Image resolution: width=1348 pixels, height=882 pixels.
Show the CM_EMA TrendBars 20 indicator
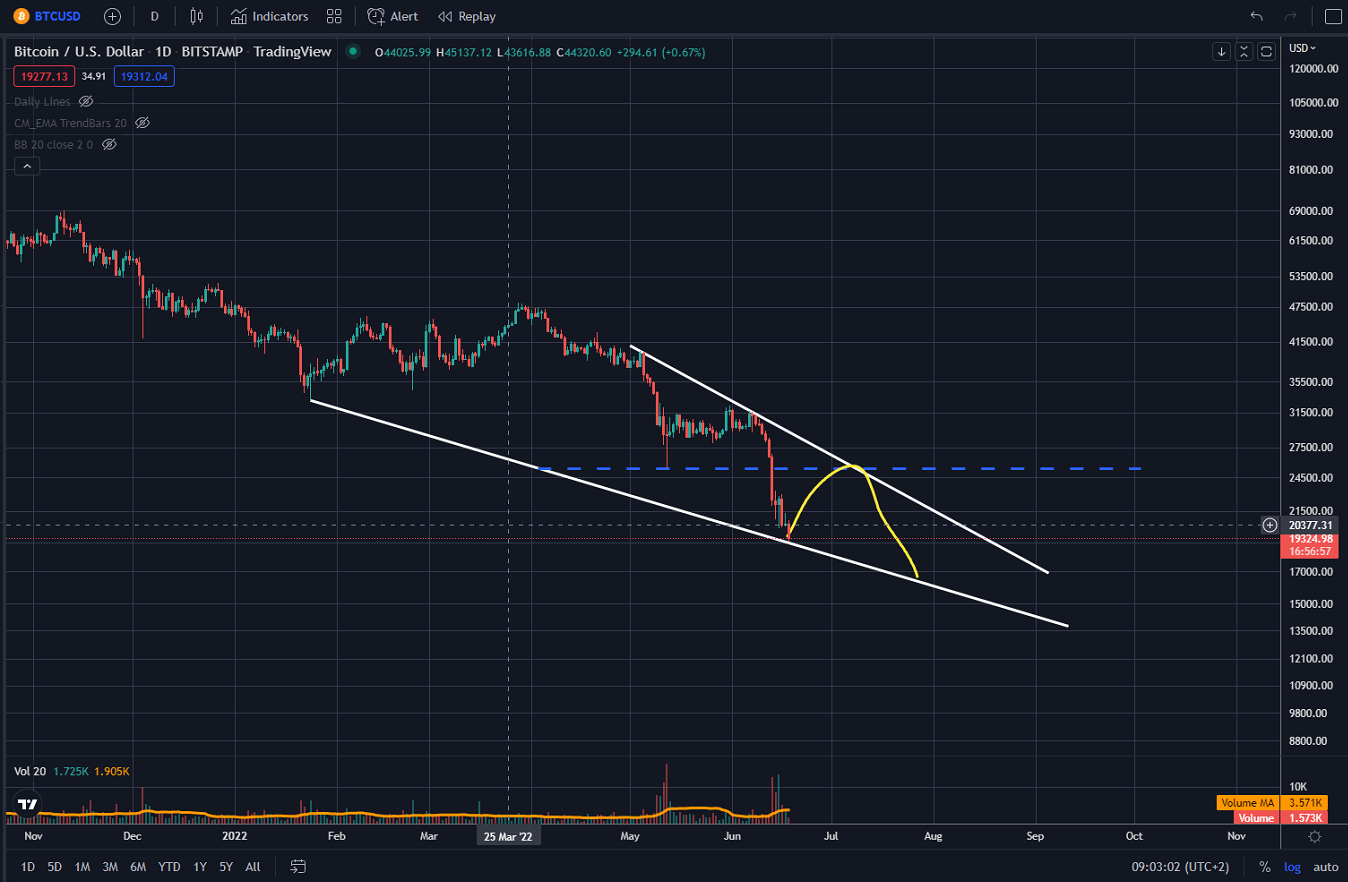(142, 123)
